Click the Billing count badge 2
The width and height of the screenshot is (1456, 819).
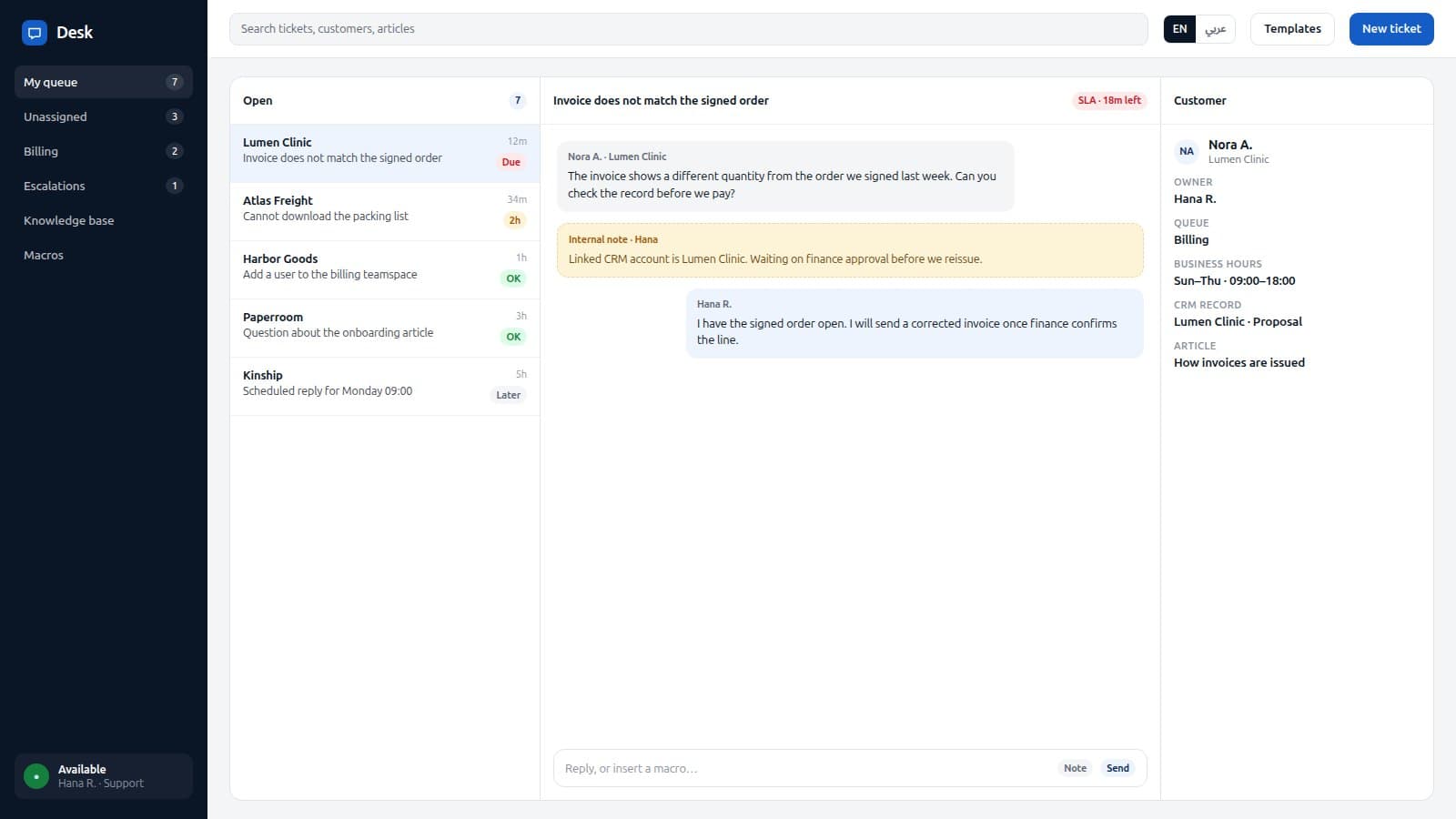pyautogui.click(x=175, y=151)
